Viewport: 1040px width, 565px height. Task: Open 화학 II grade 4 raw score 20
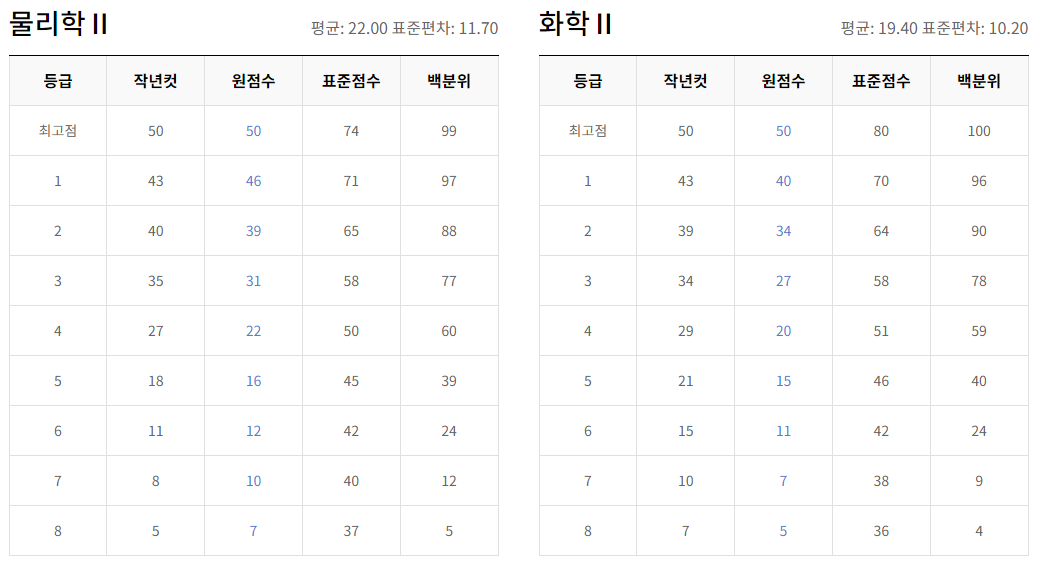tap(783, 331)
